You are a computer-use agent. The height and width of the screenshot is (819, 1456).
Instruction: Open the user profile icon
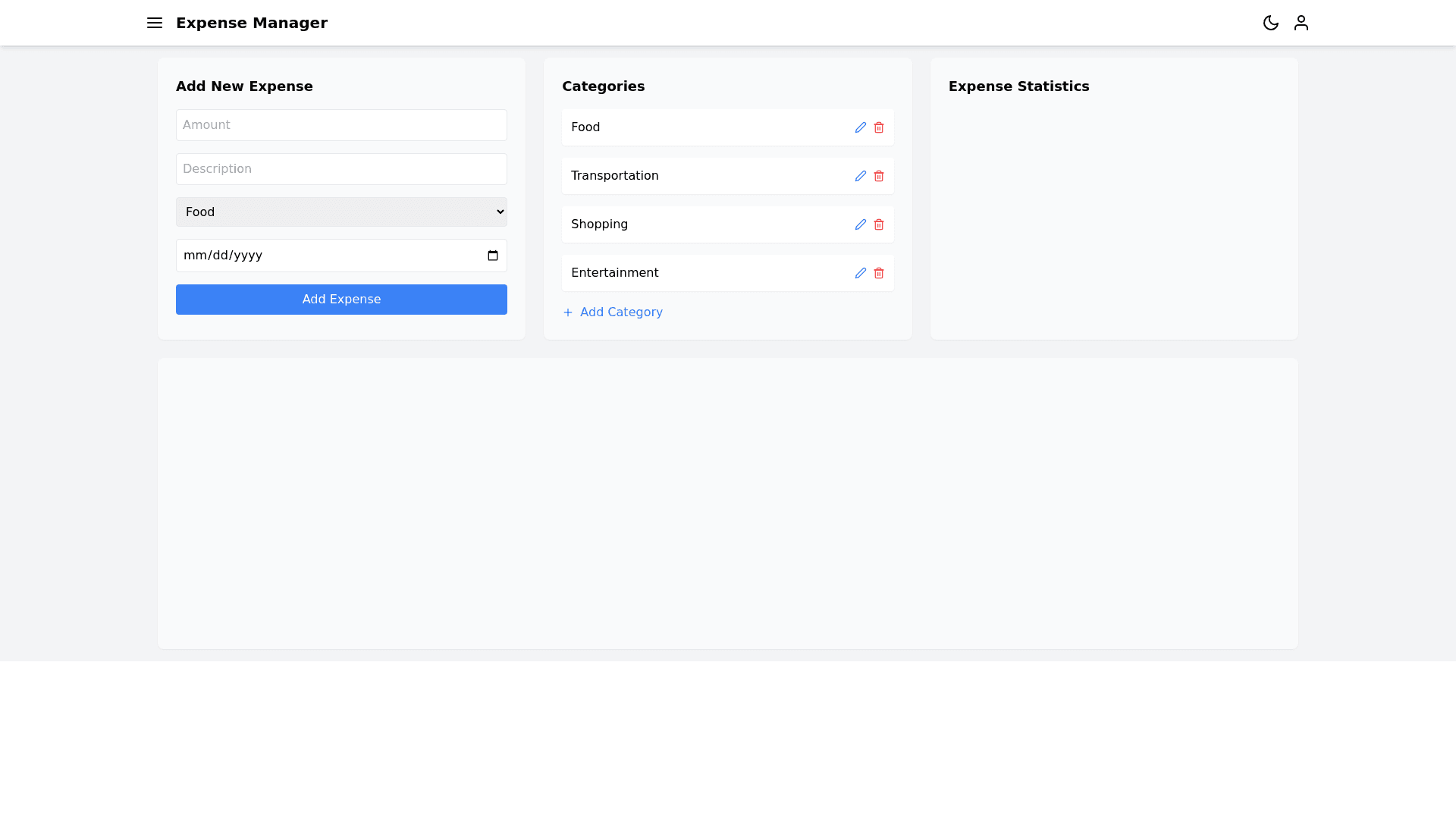pyautogui.click(x=1301, y=23)
